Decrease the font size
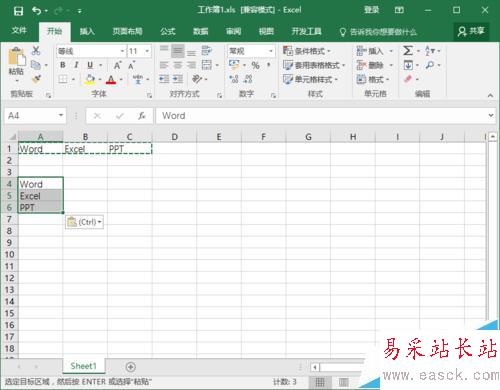This screenshot has height=390, width=500. tap(132, 65)
